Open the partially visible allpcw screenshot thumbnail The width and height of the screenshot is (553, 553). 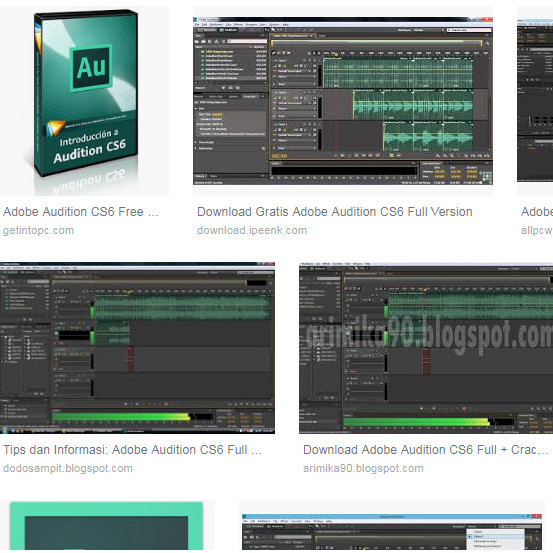[535, 101]
